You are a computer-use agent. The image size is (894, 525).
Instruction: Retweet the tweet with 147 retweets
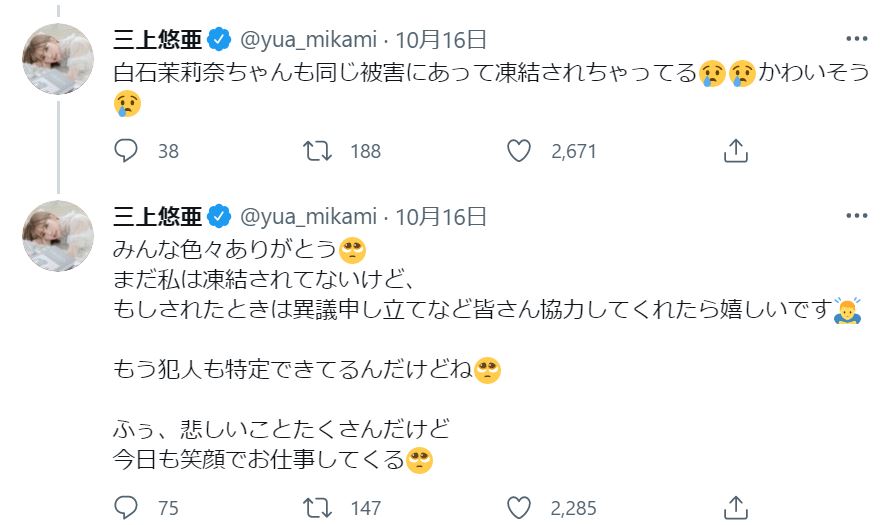coord(318,507)
